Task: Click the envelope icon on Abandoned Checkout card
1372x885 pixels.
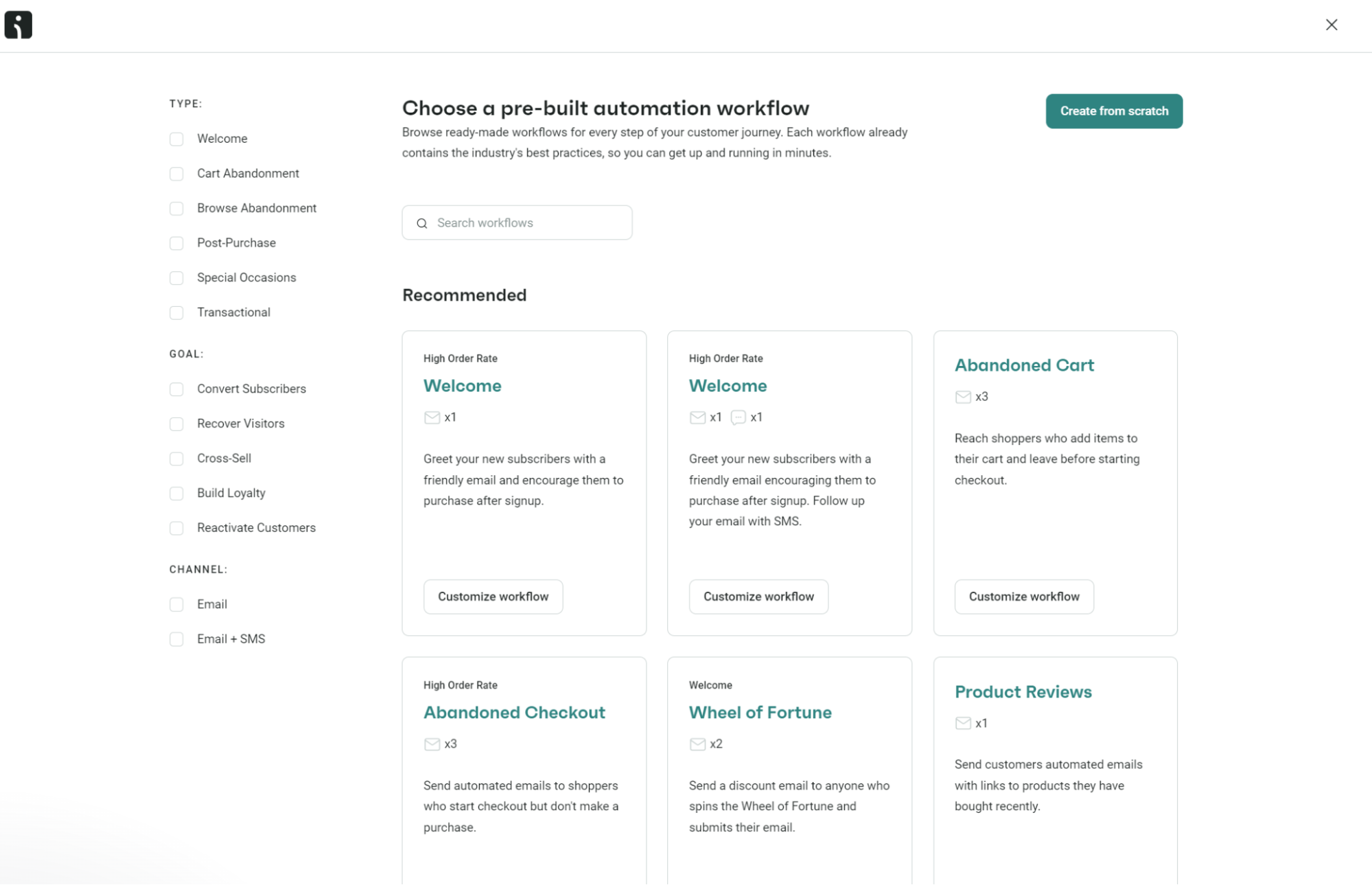Action: 432,744
